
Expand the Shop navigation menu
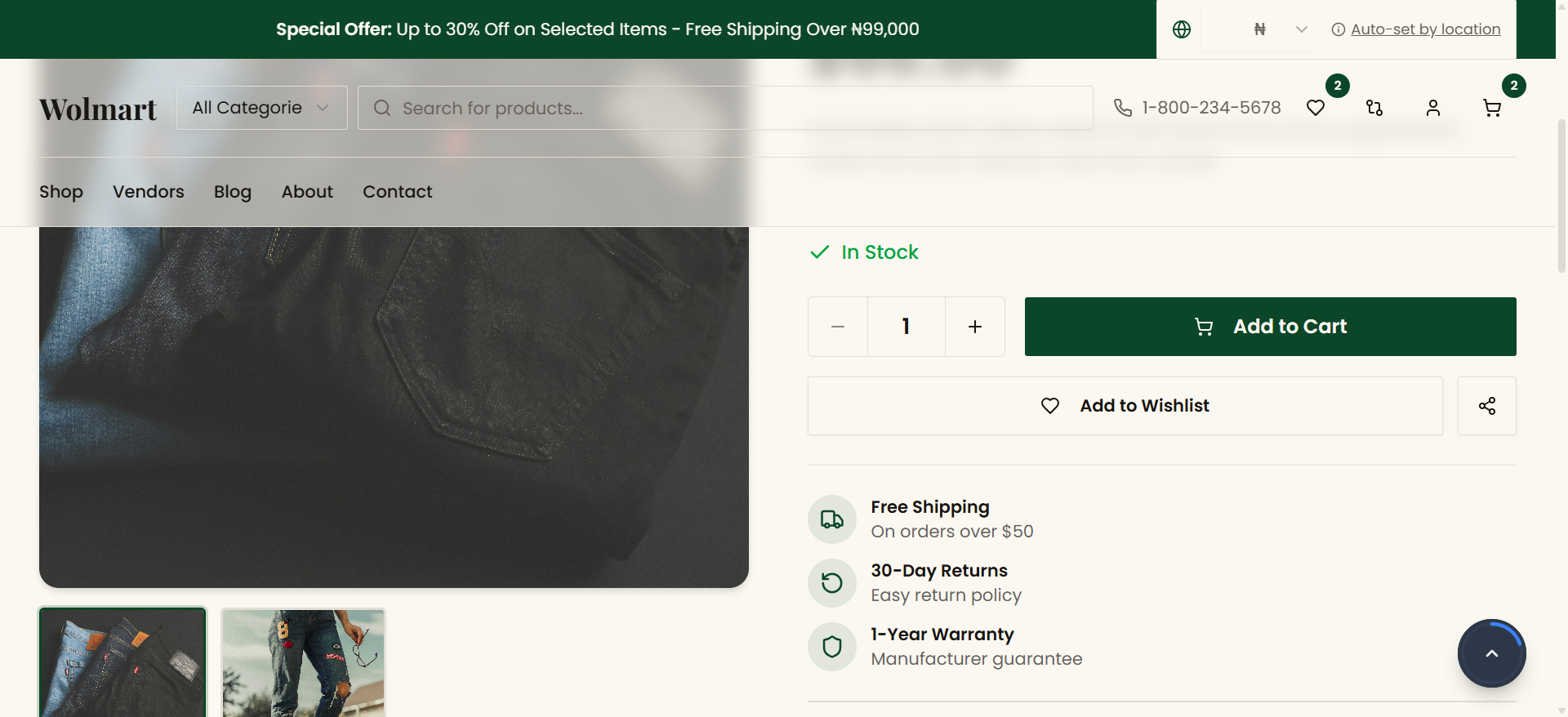(x=60, y=192)
